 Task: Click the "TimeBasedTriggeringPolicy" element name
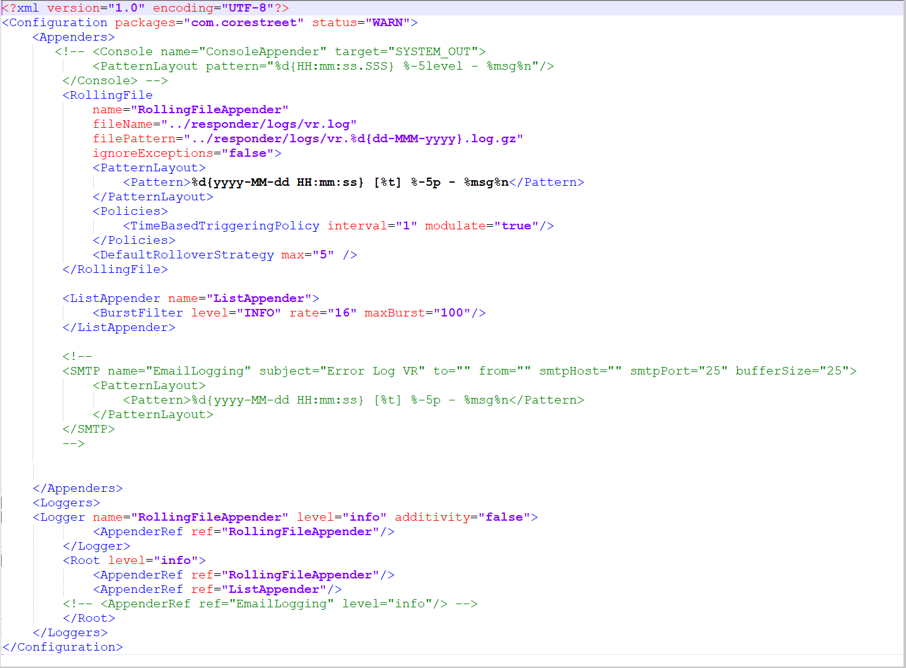tap(225, 225)
